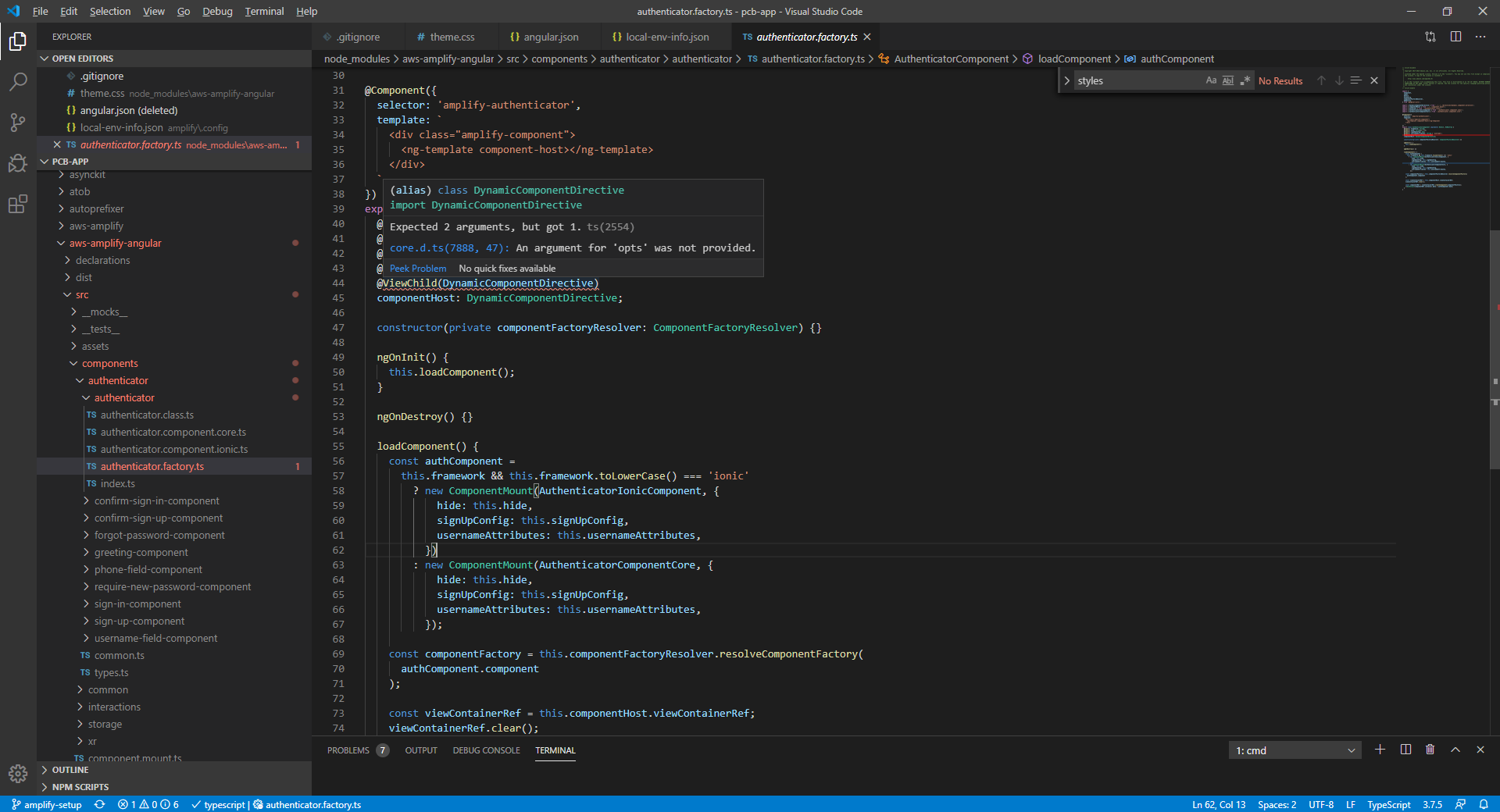Change indentation via Spaces: 2 status item
Image resolution: width=1500 pixels, height=812 pixels.
tap(1277, 804)
